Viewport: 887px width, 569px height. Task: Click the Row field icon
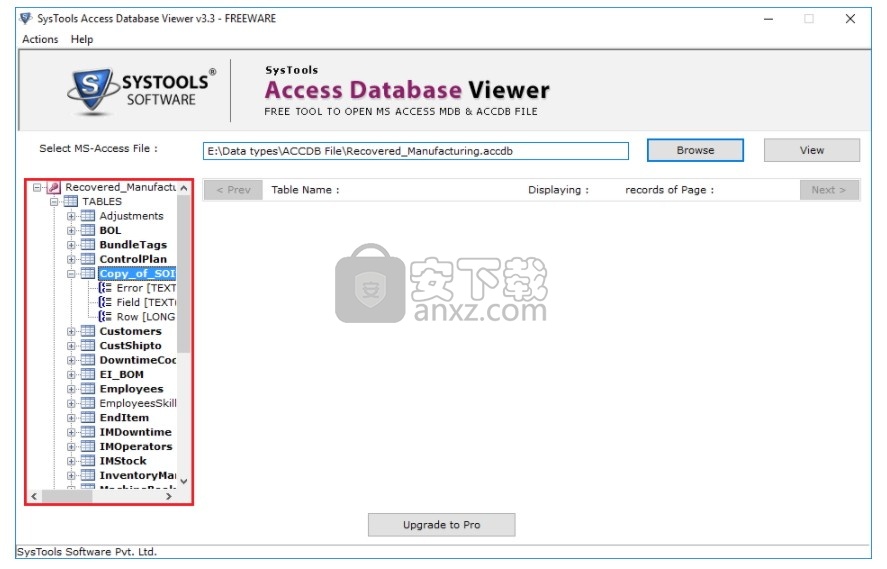[105, 317]
